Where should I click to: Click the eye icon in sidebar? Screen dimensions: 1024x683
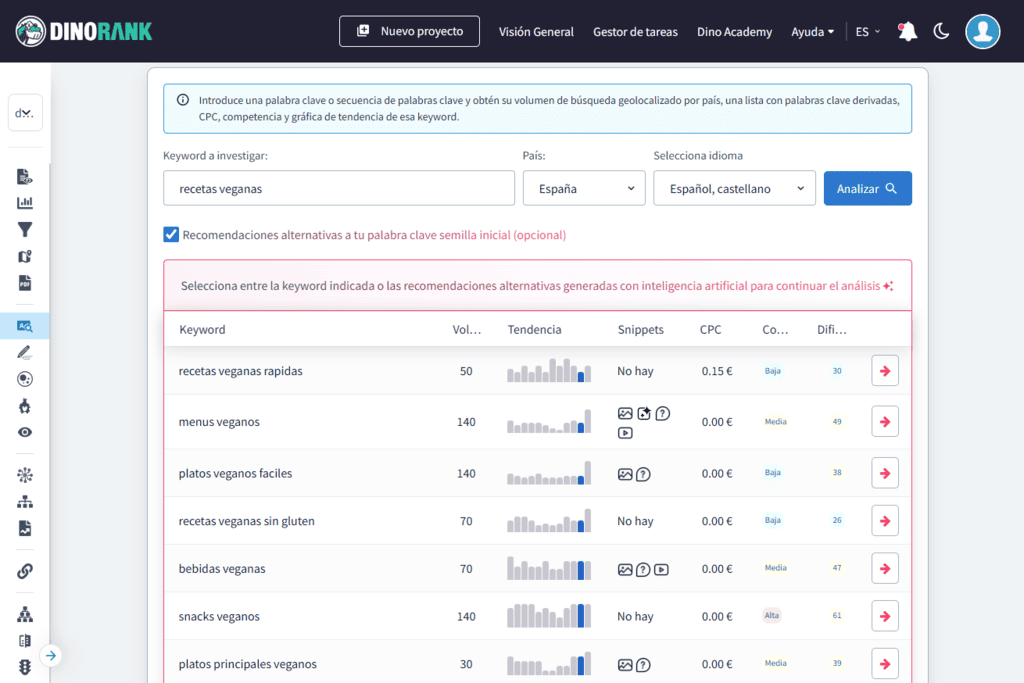(25, 432)
